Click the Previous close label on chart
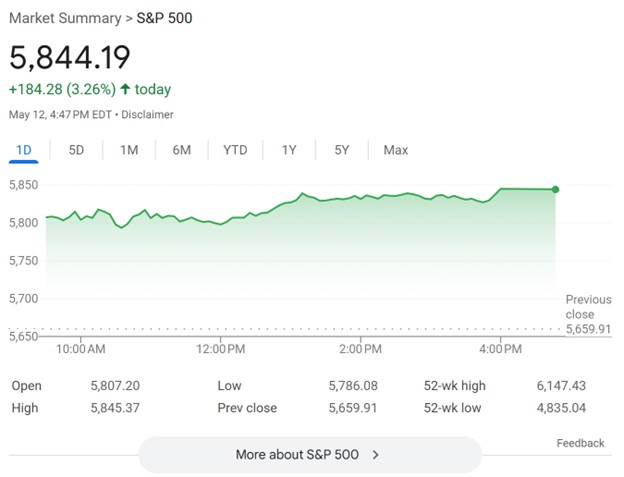 click(587, 307)
